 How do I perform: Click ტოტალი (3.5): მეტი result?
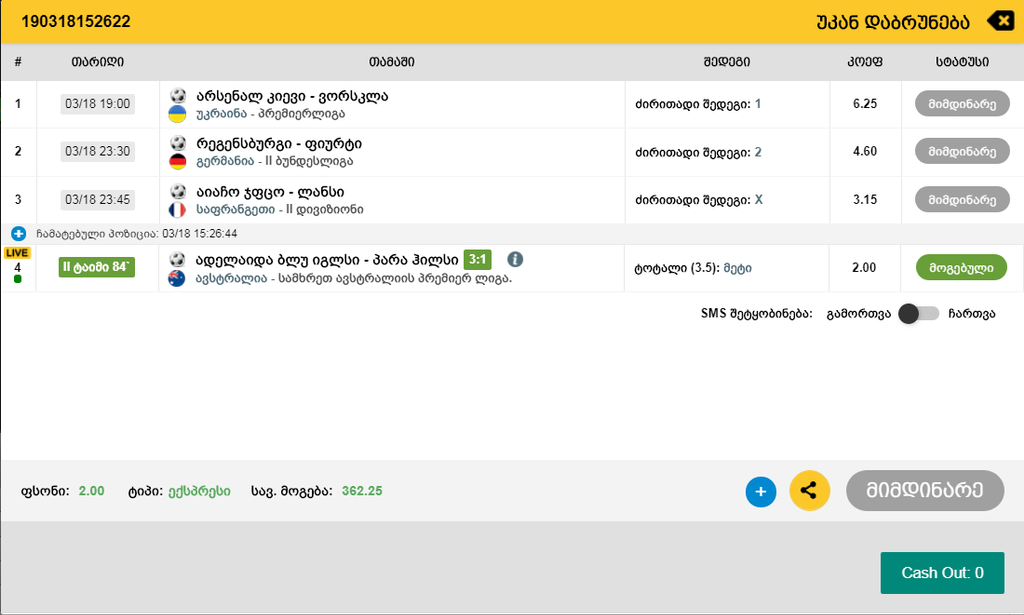pyautogui.click(x=693, y=268)
